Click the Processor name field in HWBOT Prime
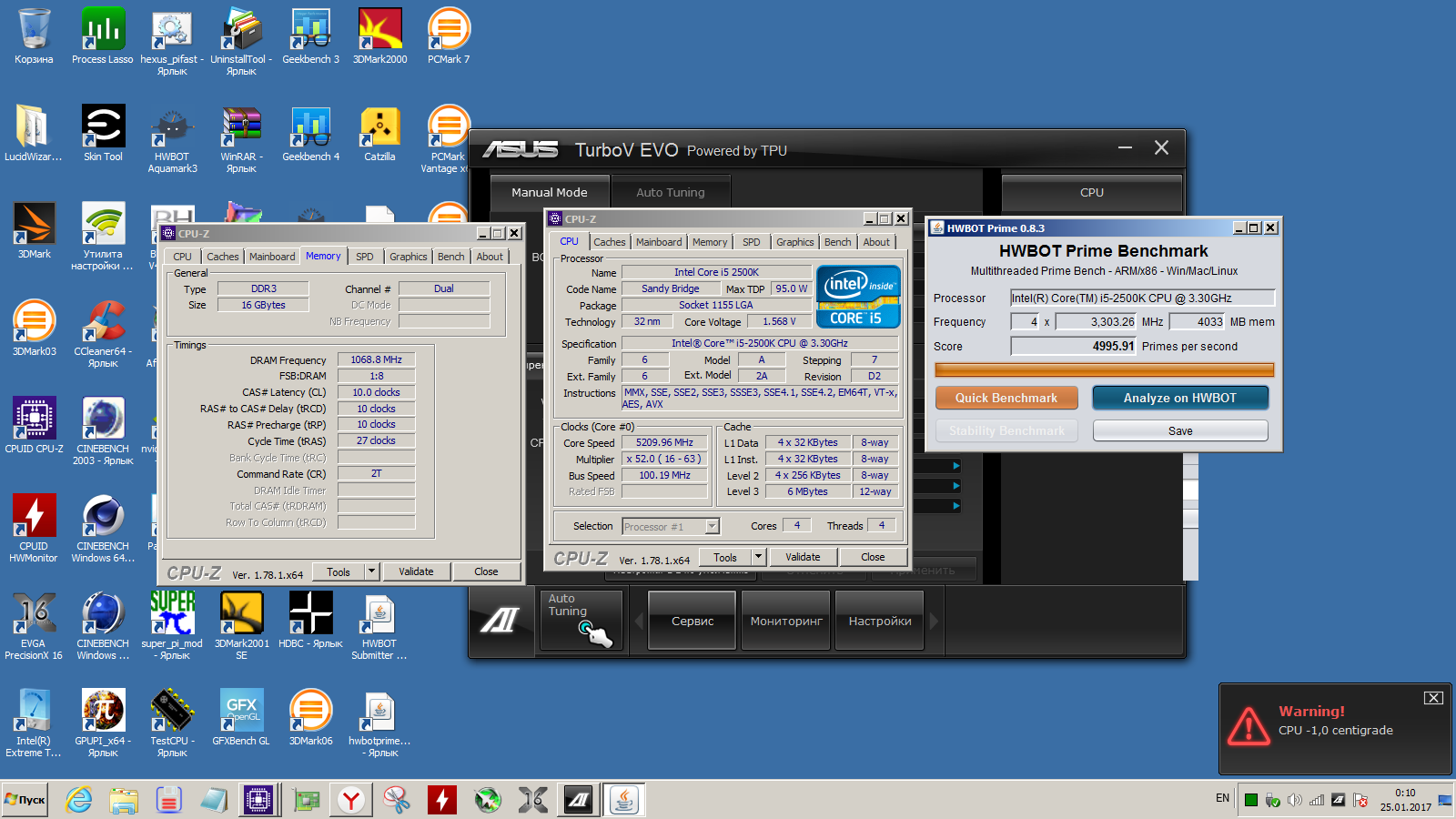Viewport: 1456px width, 819px height. tap(1142, 298)
